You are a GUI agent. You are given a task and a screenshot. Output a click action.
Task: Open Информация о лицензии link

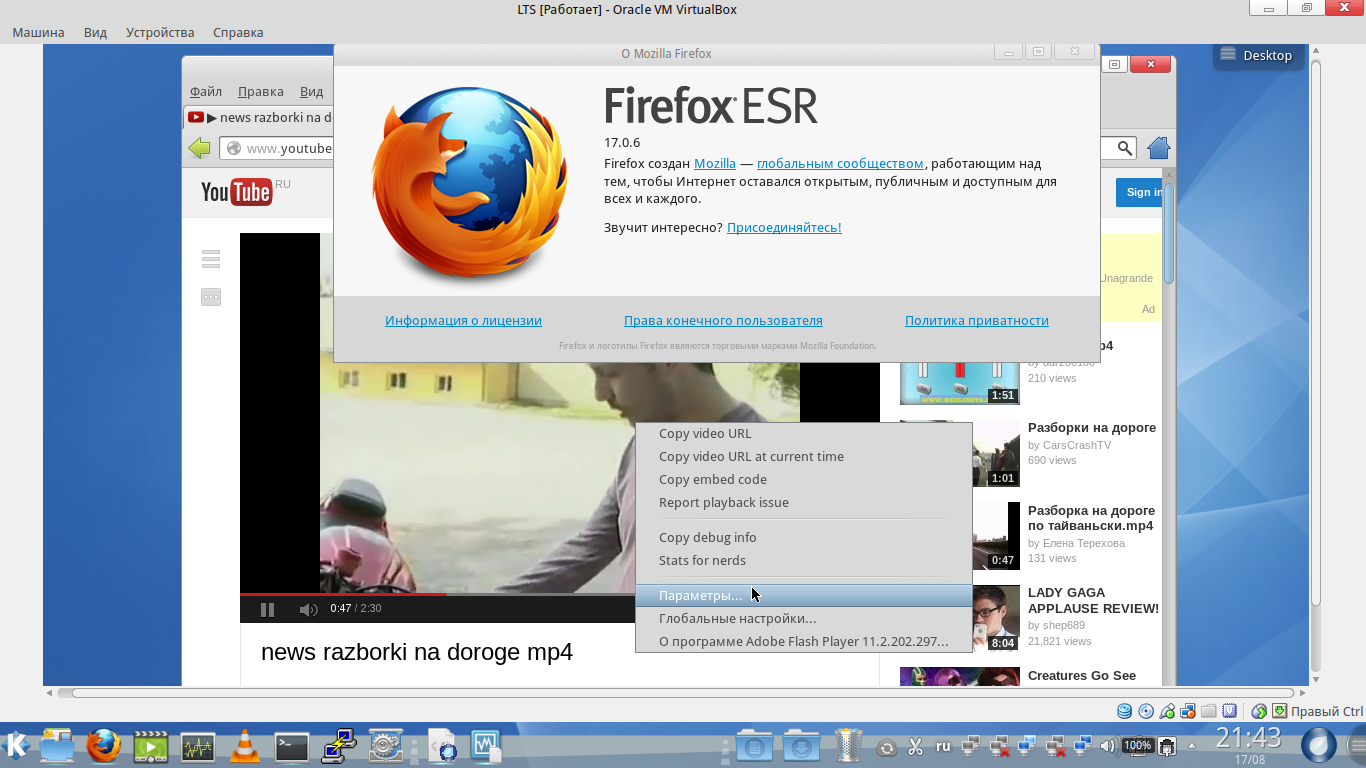click(463, 320)
